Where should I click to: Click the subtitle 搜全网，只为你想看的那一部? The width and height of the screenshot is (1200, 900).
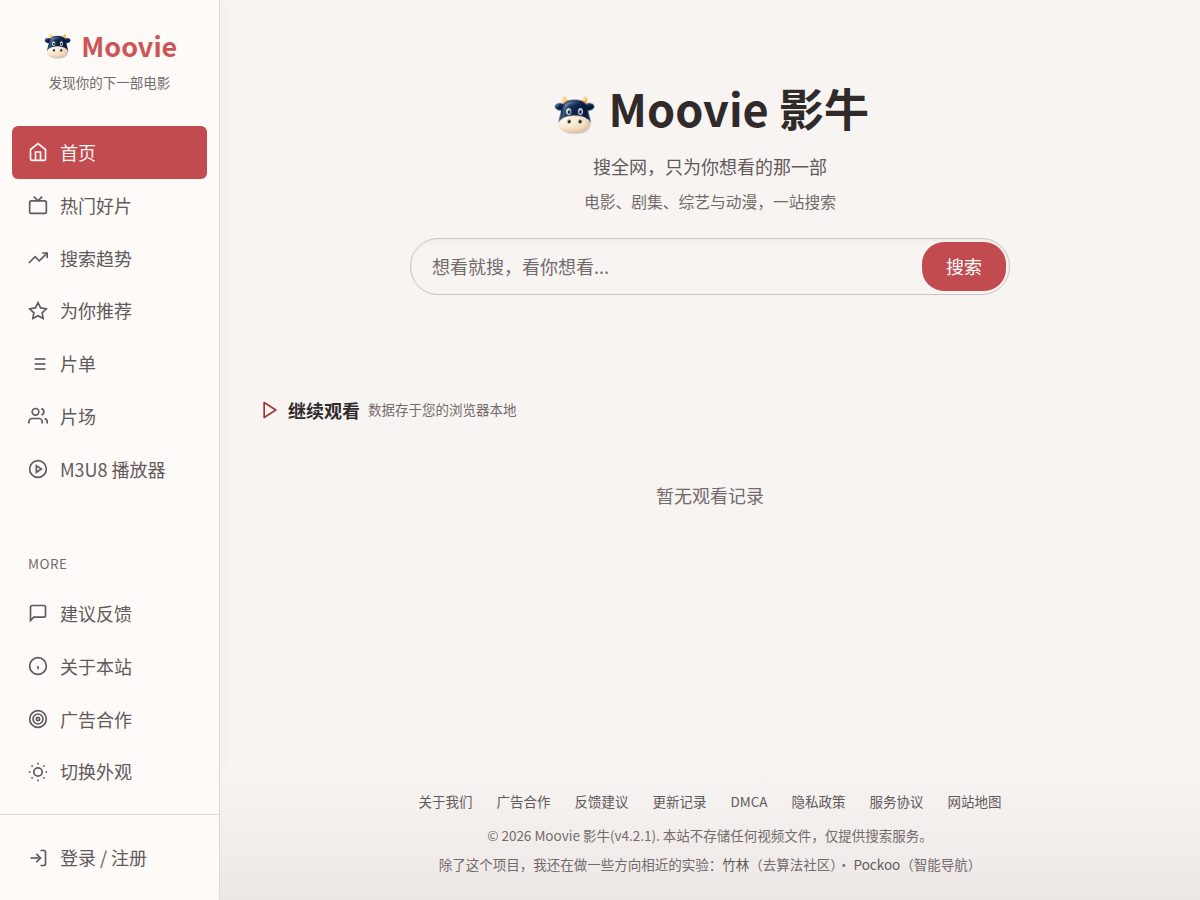pos(710,167)
